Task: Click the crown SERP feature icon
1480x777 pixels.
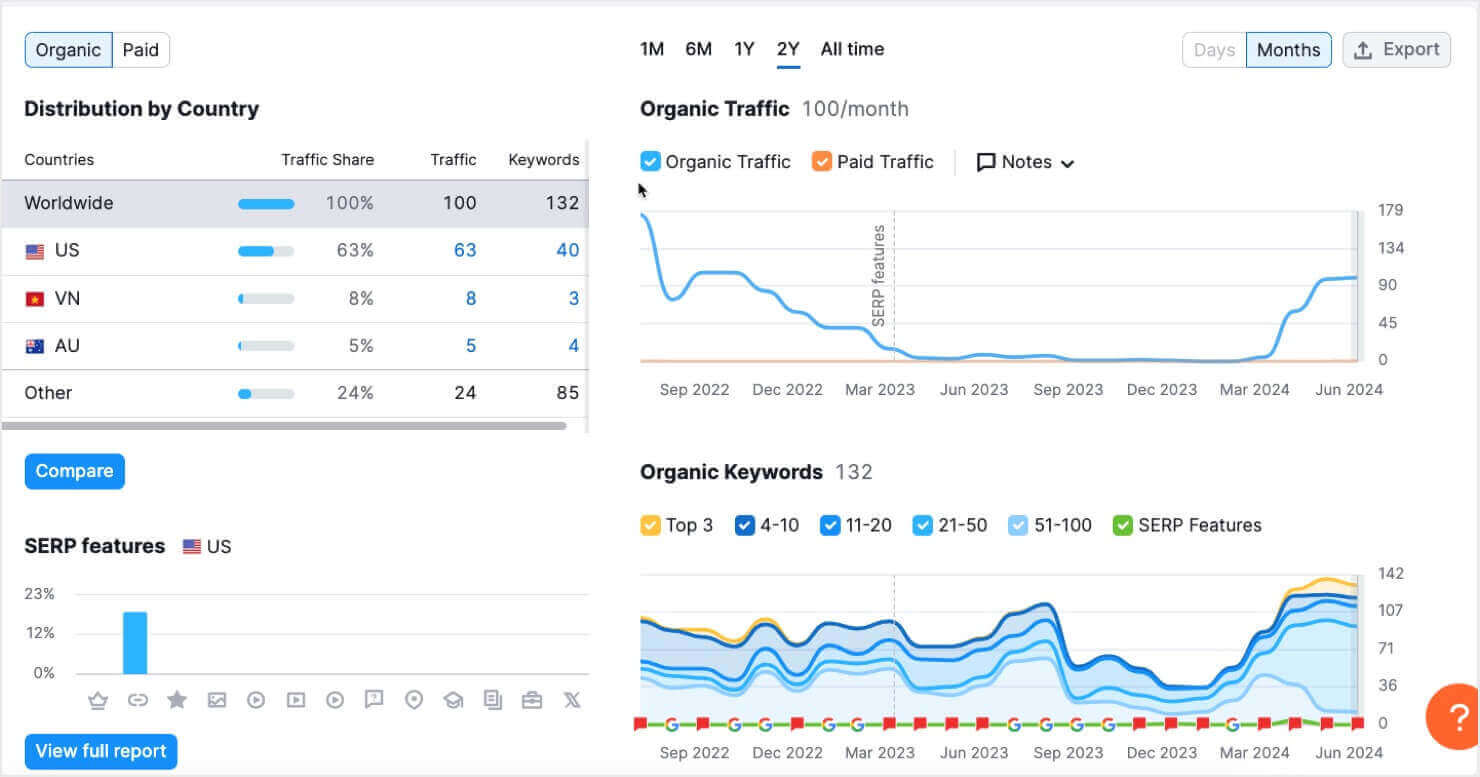Action: click(98, 700)
